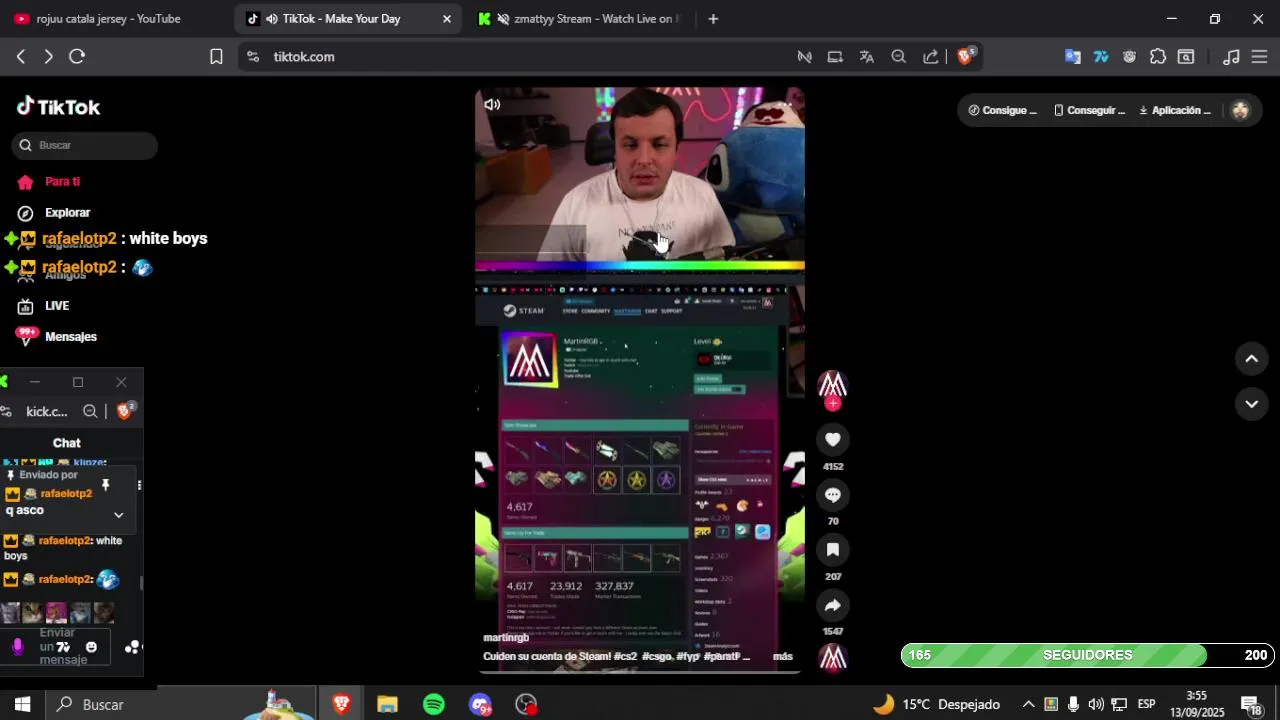This screenshot has width=1280, height=720.
Task: Open the sound disc avatar under the share icon
Action: coord(832,657)
